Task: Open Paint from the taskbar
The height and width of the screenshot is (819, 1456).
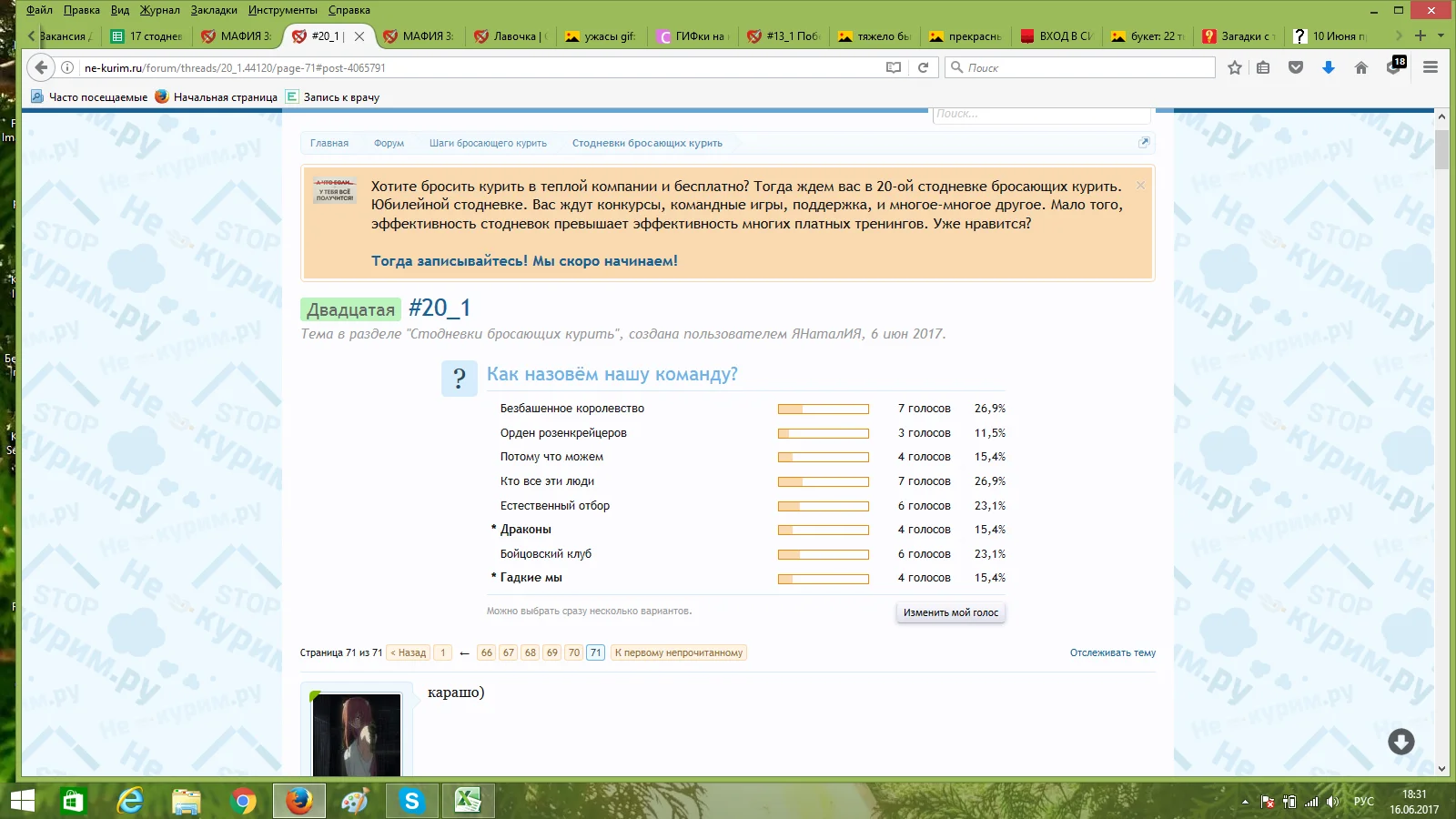Action: point(355,801)
